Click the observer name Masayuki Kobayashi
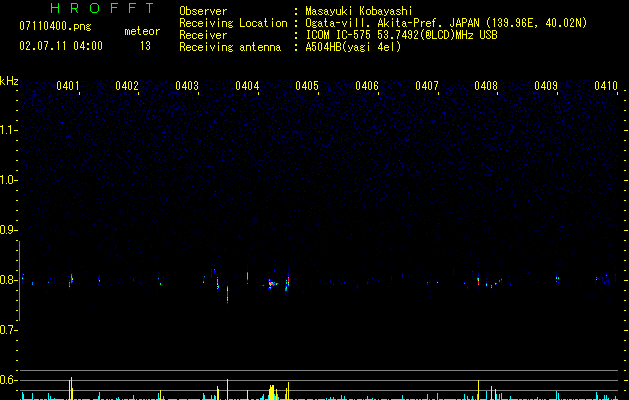Screen dimensions: 629x400 point(359,11)
